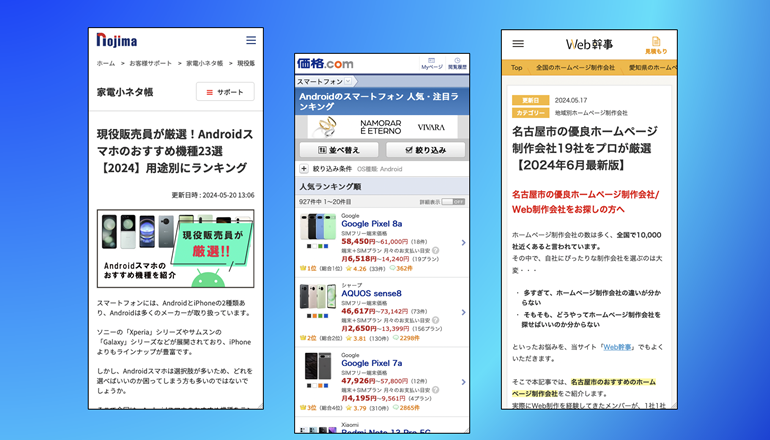Image resolution: width=770 pixels, height=440 pixels.
Task: Click the 並べ替え sort button
Action: click(x=339, y=150)
